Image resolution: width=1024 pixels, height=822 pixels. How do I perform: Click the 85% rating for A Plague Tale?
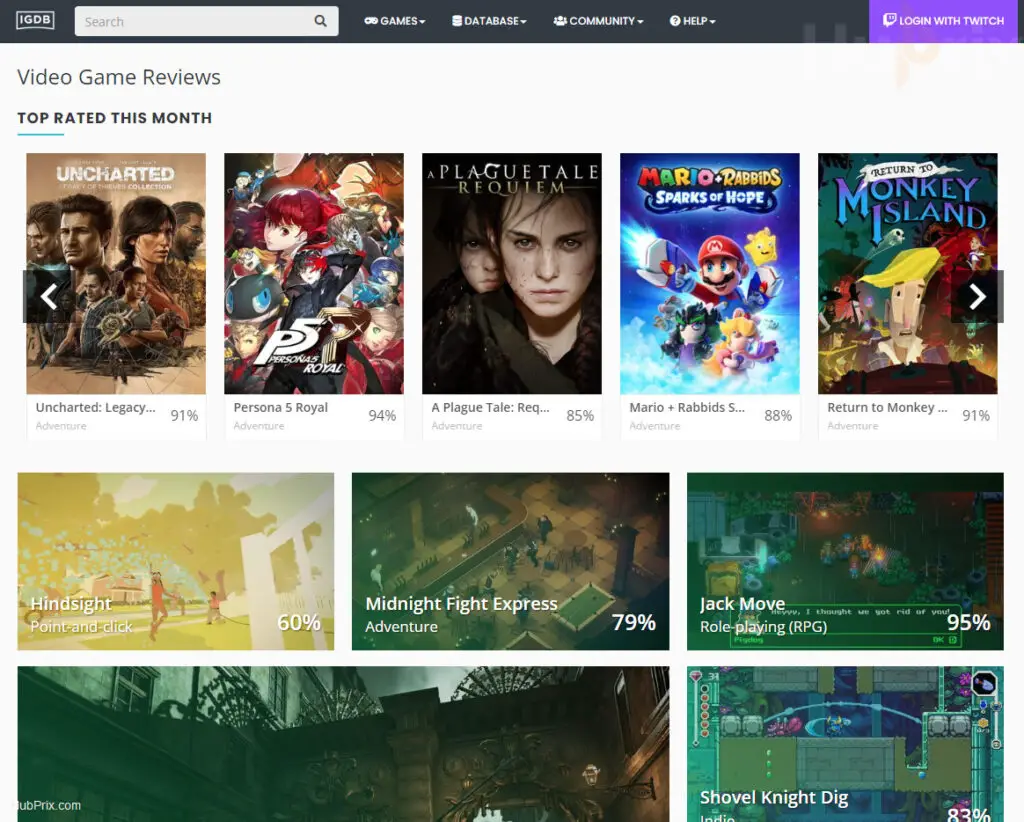580,416
